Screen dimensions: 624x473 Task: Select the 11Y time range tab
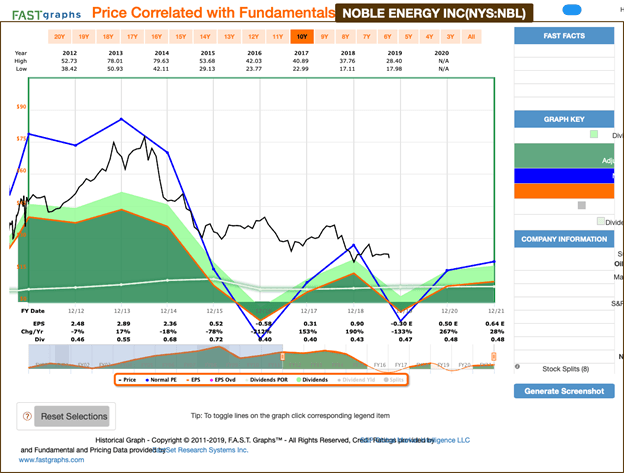[x=278, y=37]
